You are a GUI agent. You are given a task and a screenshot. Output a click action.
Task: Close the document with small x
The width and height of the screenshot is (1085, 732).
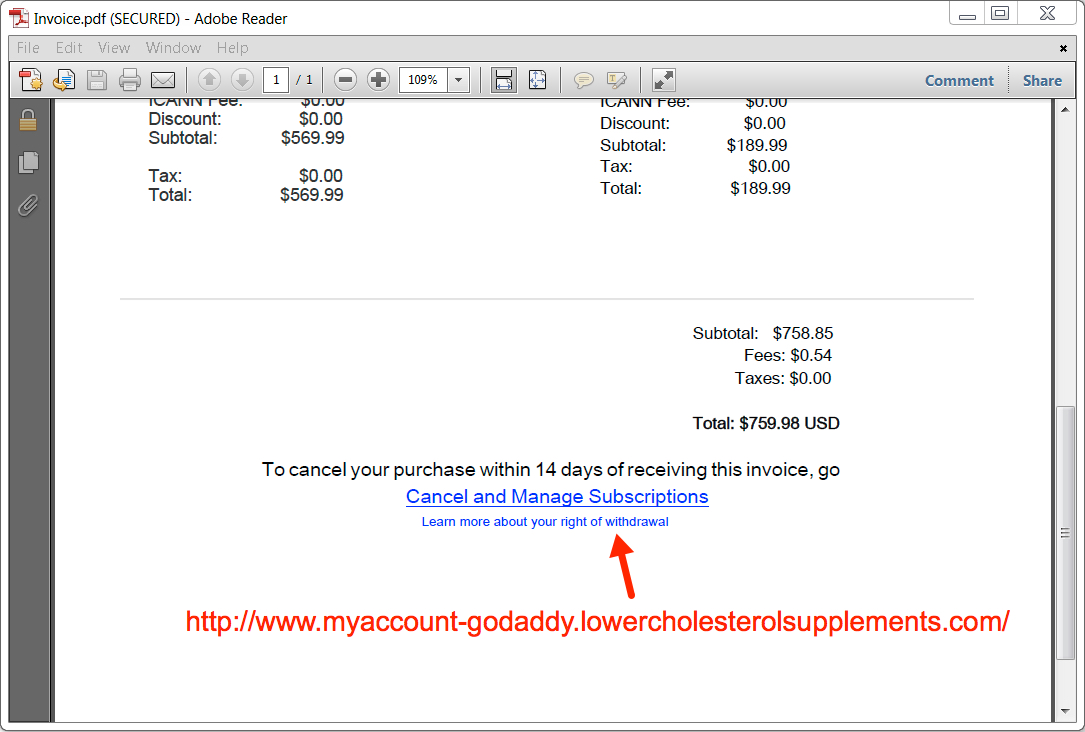pos(1063,48)
